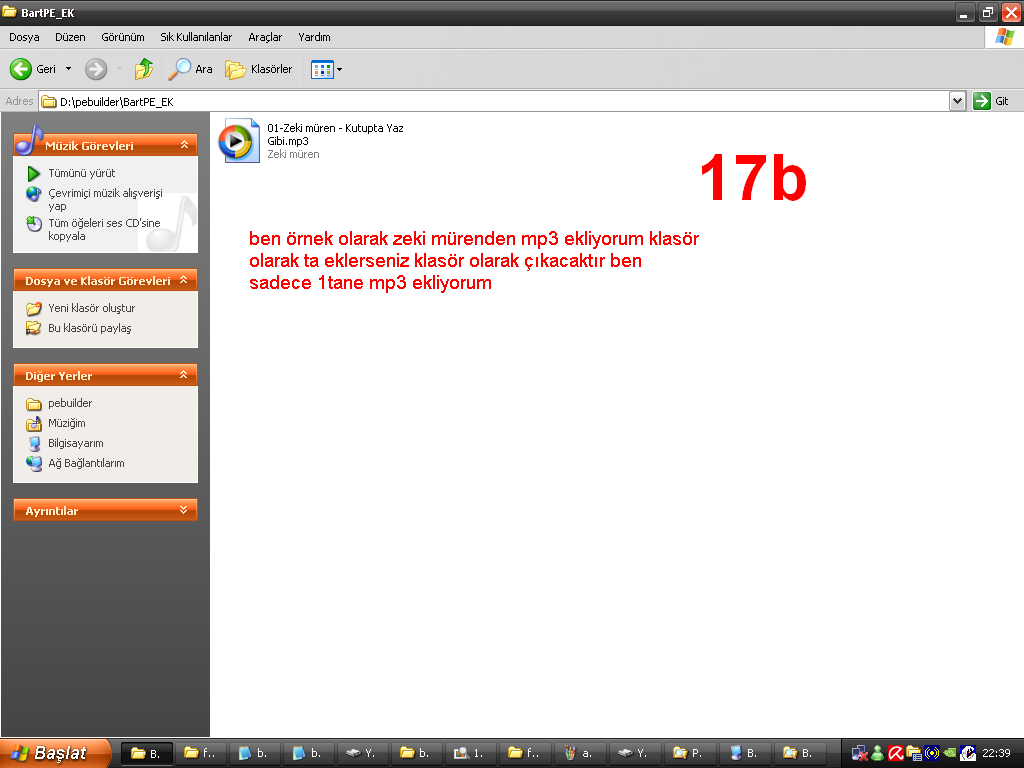Click the pebuilder folder icon
Screen dimensions: 1024x768
click(x=33, y=404)
